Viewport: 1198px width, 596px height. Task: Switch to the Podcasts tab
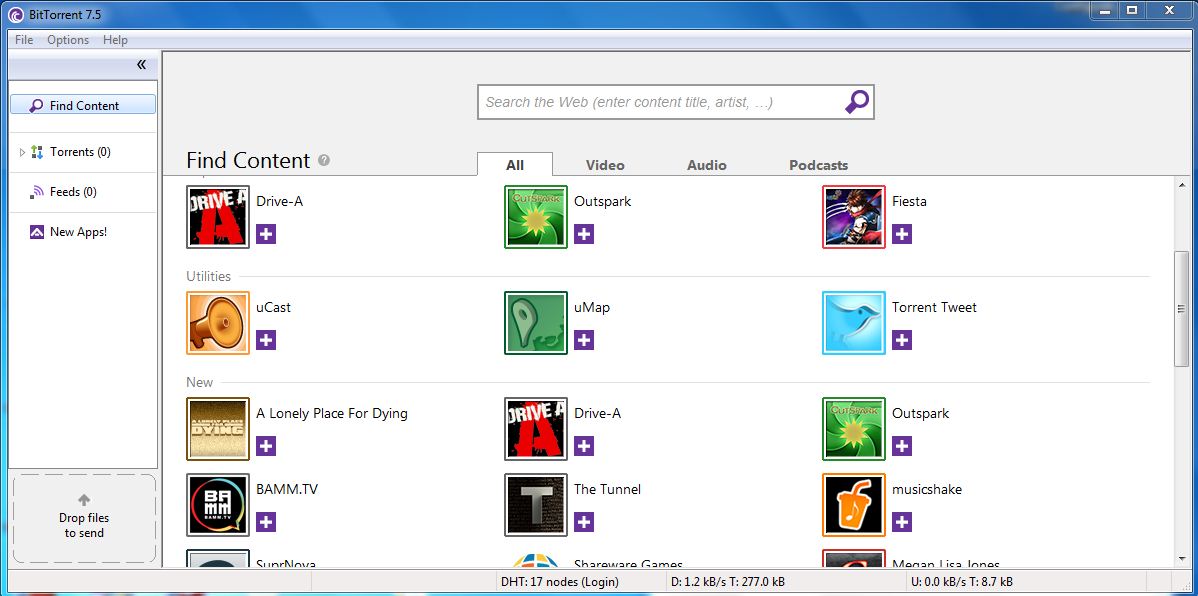pos(818,165)
